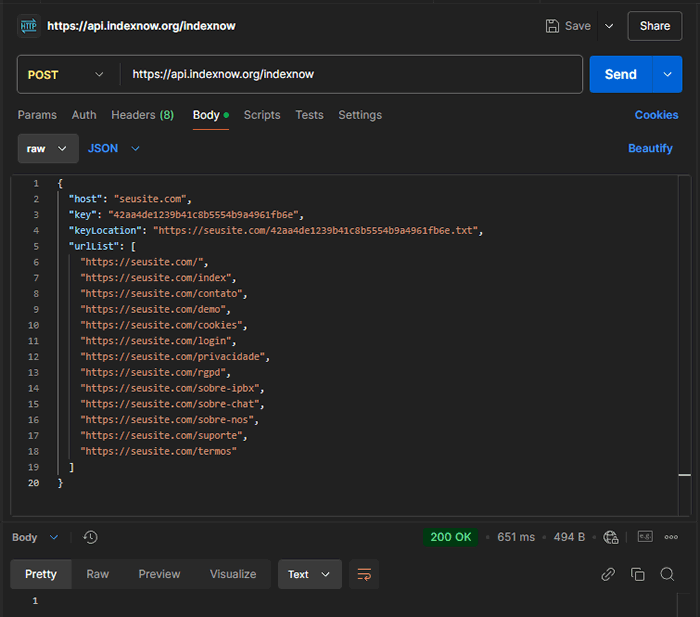Open the Tests tab
The width and height of the screenshot is (700, 617).
tap(309, 115)
